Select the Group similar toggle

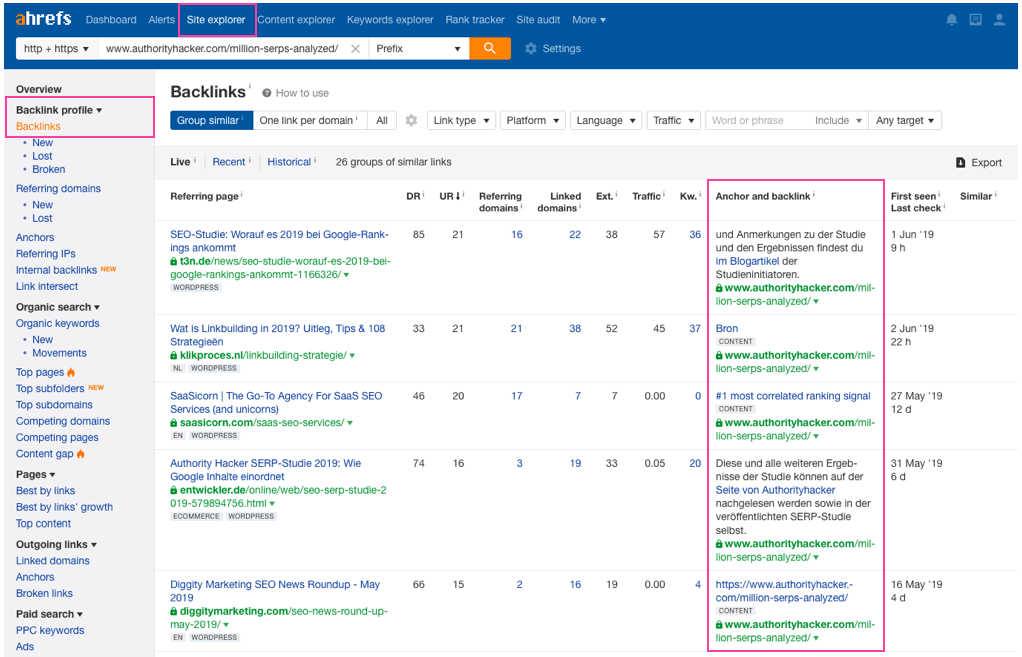209,120
